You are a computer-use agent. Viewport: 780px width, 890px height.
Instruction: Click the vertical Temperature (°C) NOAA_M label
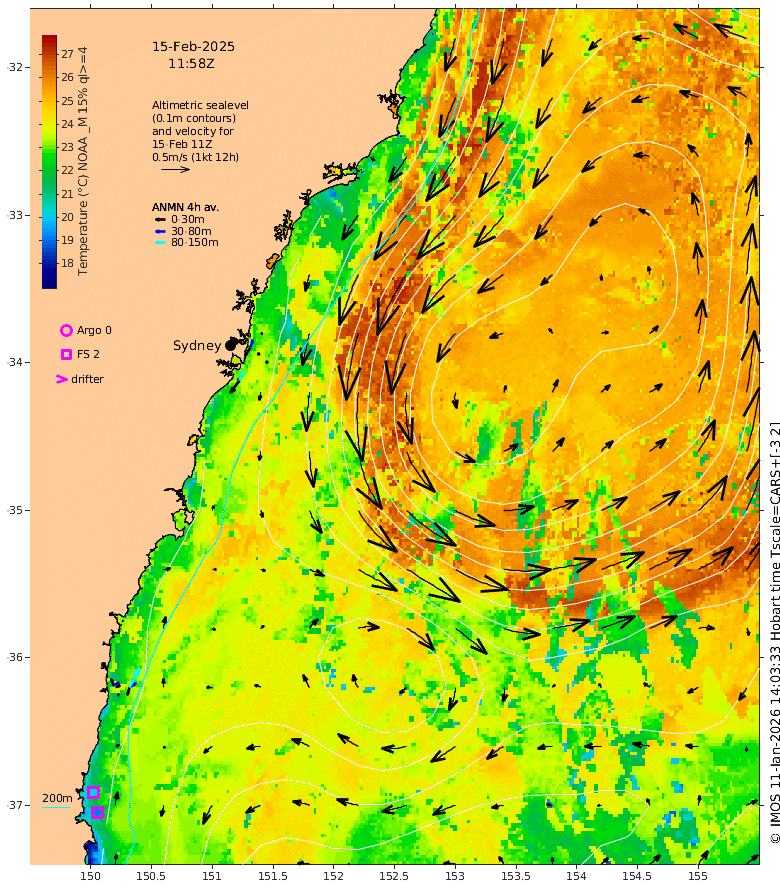click(x=83, y=161)
